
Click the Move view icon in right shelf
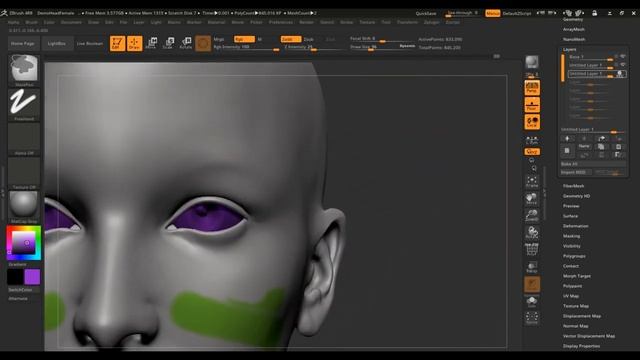point(532,199)
